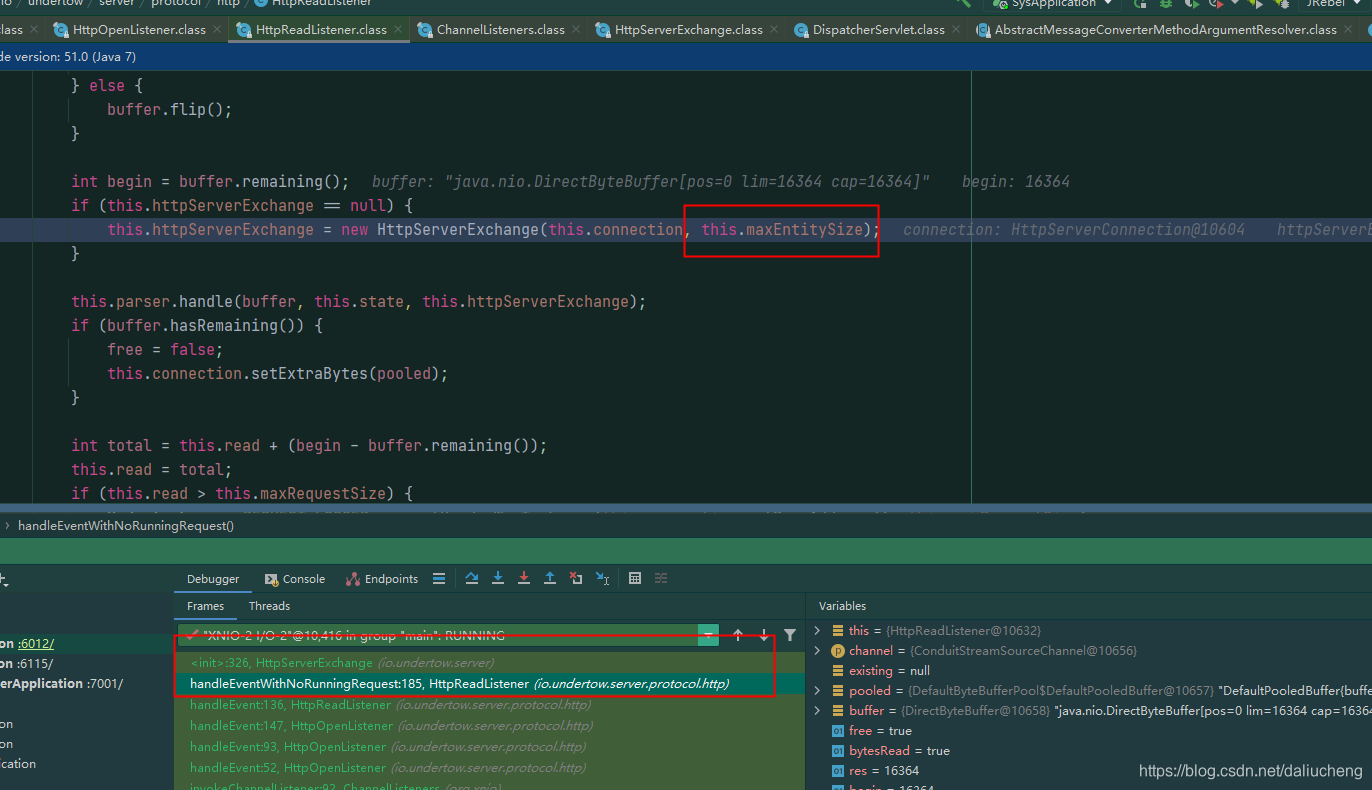Screen dimensions: 1372x790
Task: Open debugger layout settings menu icon
Action: 439,578
